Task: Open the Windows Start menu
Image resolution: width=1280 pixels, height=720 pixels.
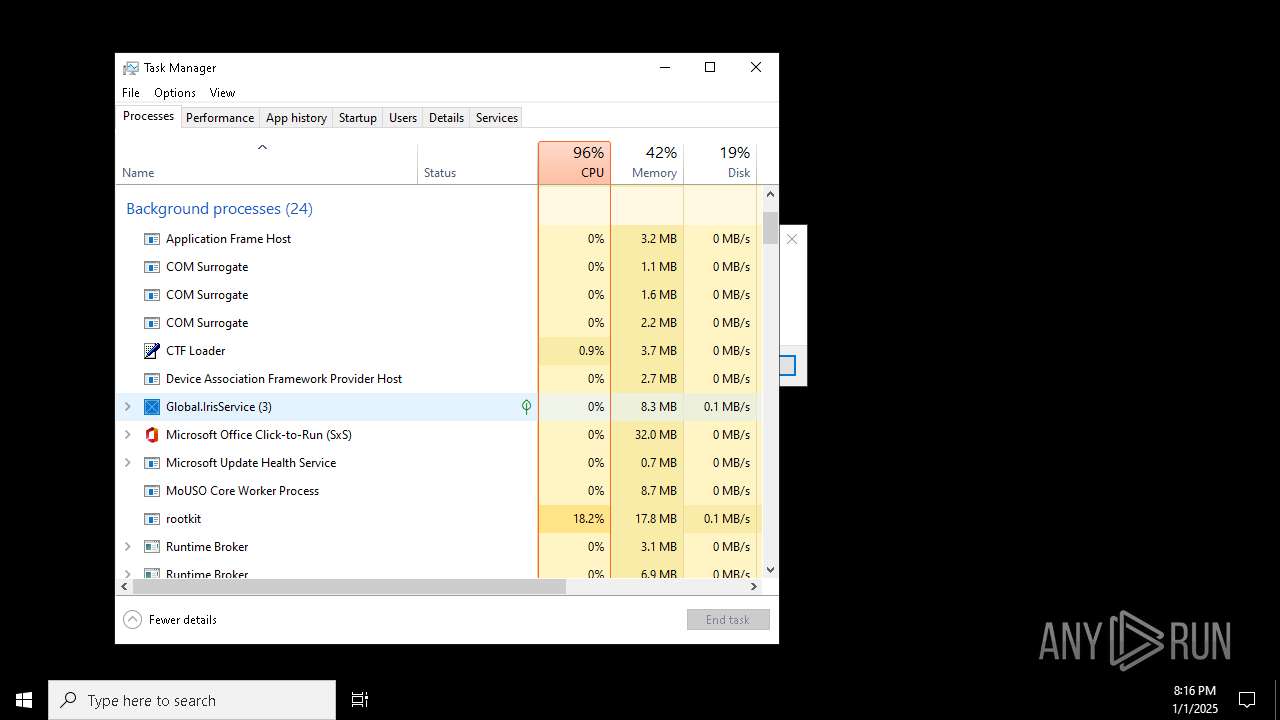Action: coord(24,700)
